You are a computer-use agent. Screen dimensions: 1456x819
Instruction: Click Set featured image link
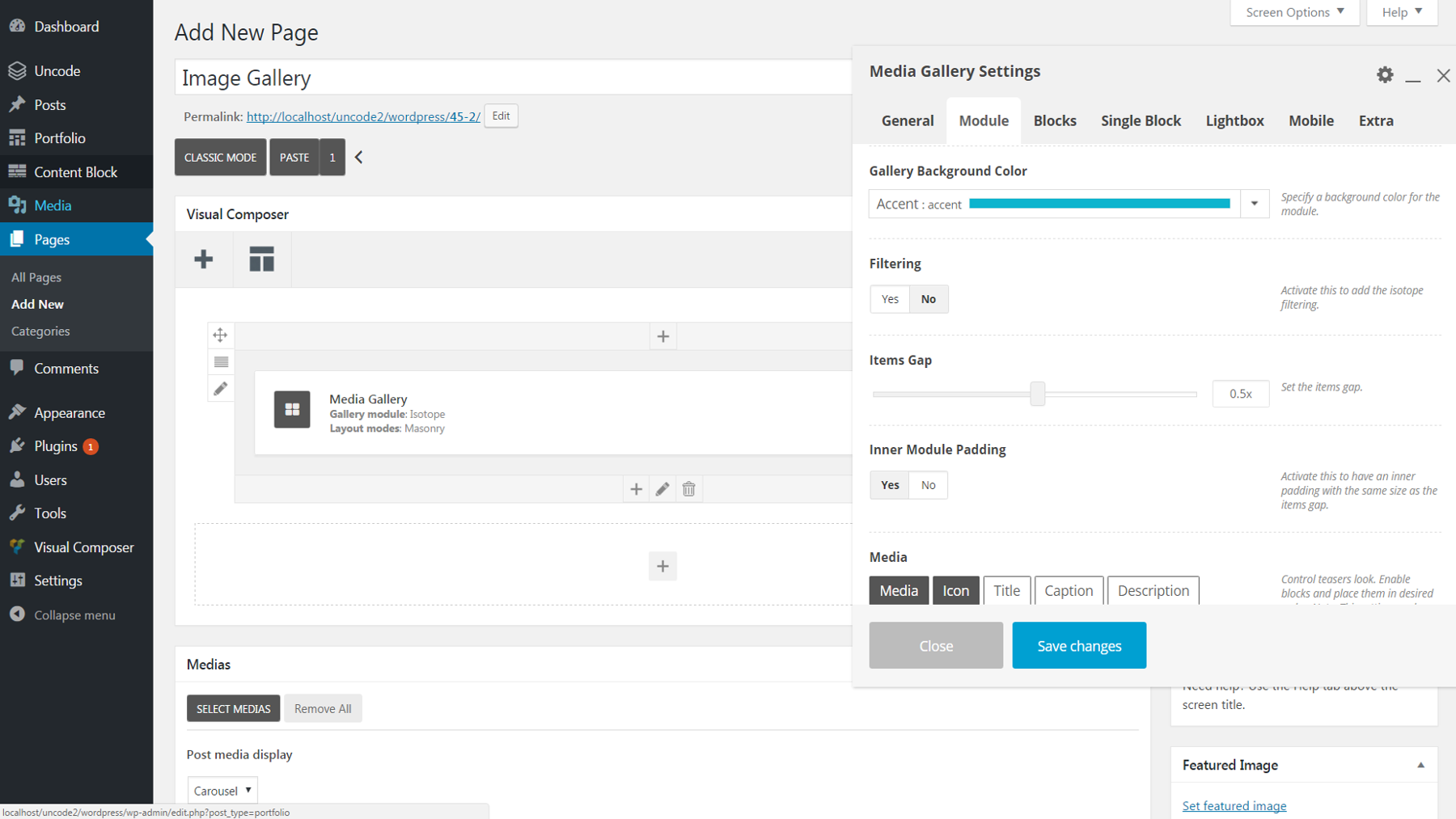click(1234, 806)
